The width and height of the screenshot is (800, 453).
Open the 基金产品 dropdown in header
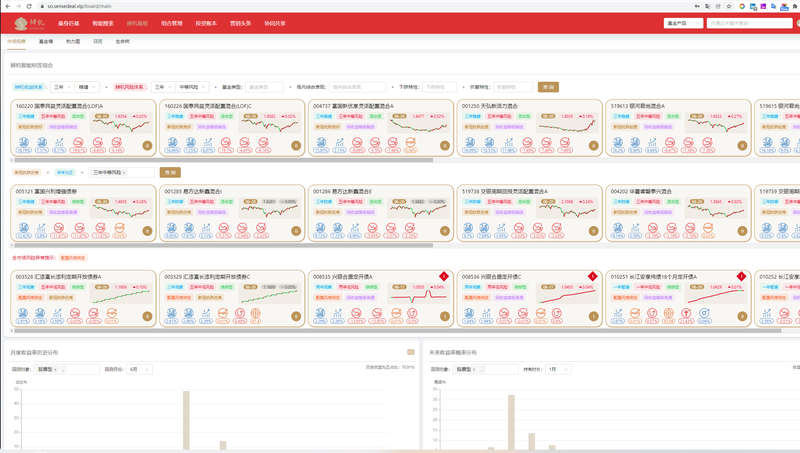coord(683,23)
